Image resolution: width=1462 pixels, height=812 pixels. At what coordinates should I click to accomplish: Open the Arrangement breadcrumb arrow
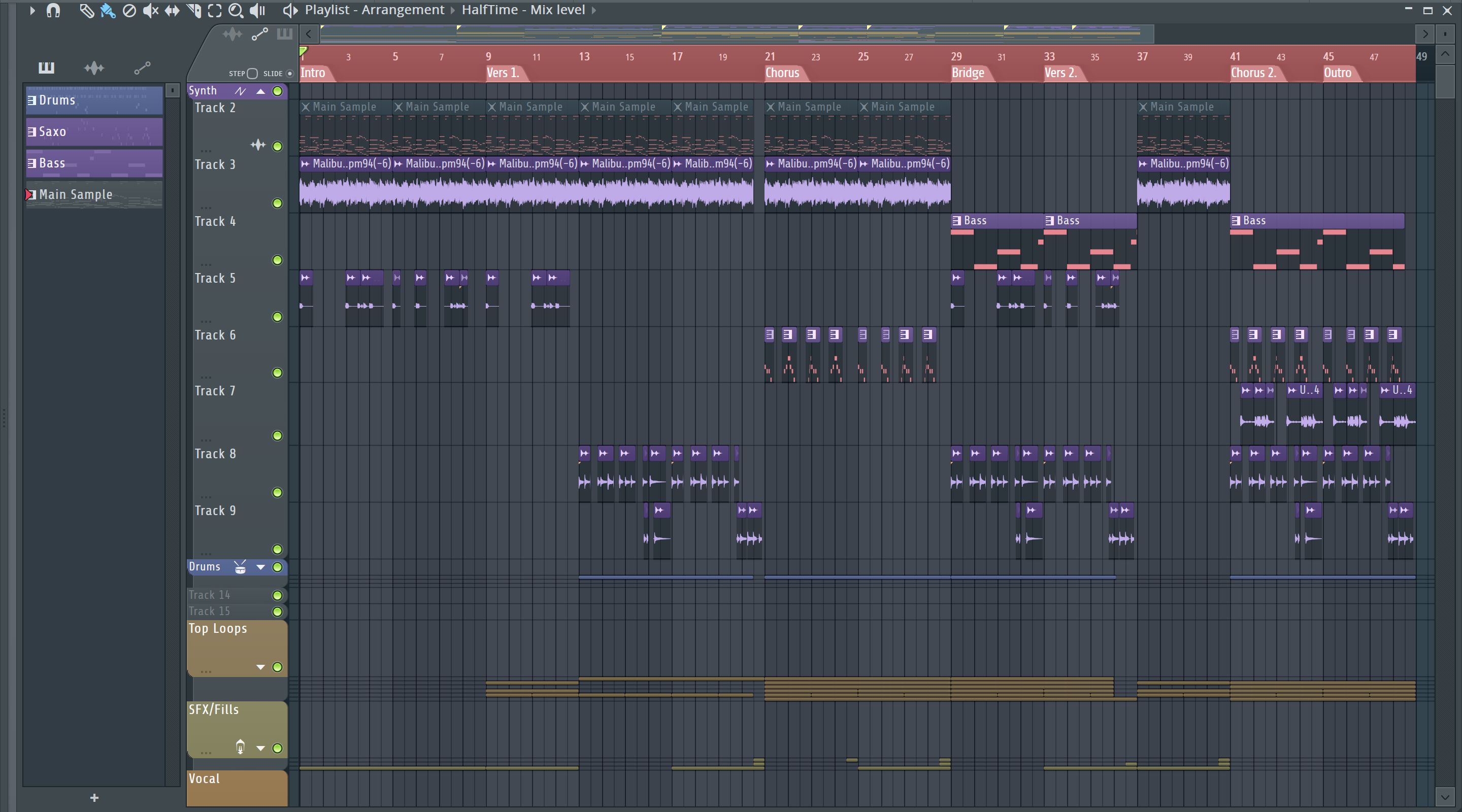(453, 10)
